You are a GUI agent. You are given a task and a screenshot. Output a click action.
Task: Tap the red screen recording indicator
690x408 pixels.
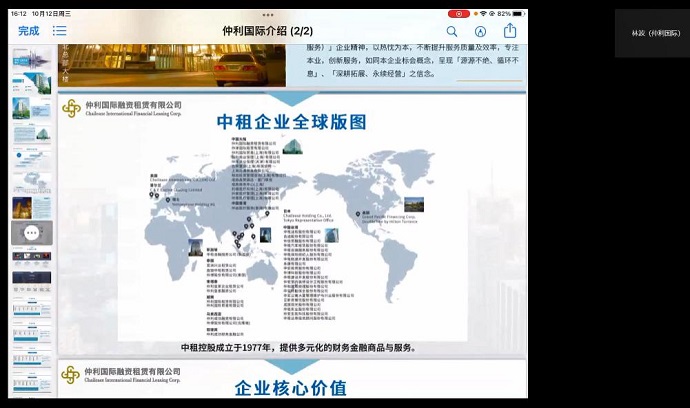(458, 14)
